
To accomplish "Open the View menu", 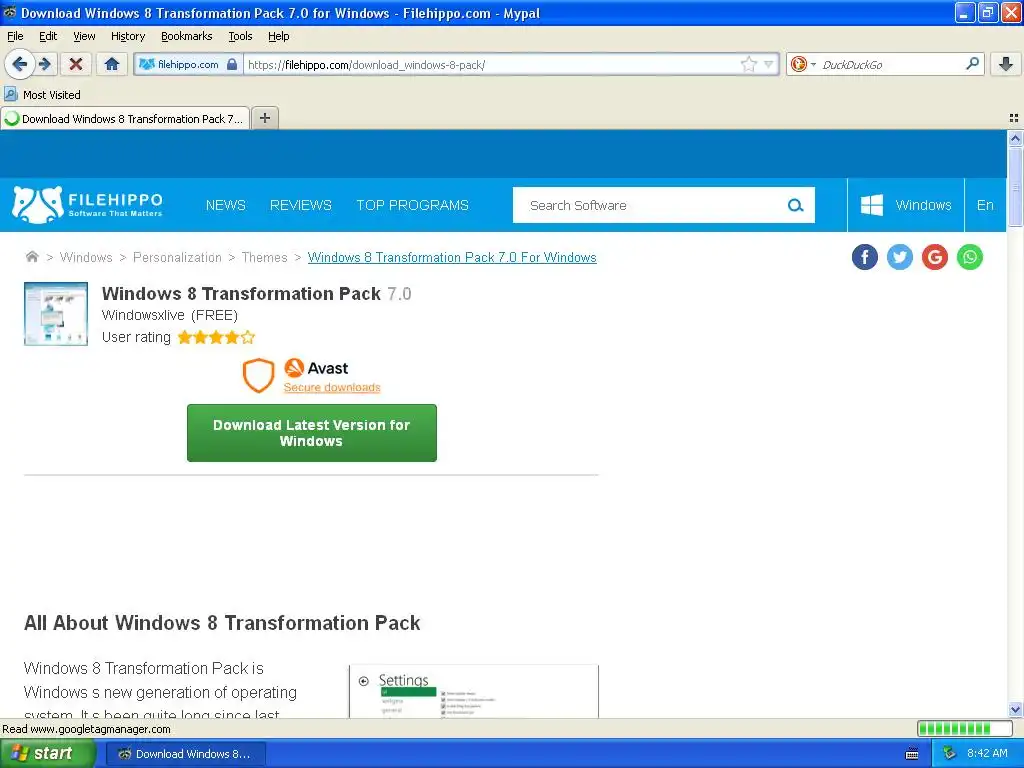I will point(84,36).
